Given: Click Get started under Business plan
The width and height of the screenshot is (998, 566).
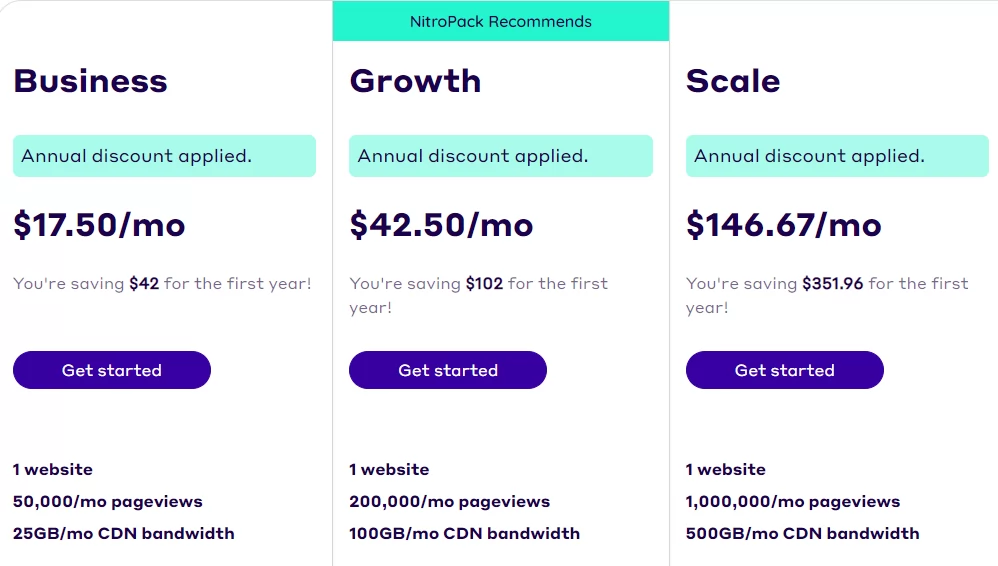Looking at the screenshot, I should (111, 370).
